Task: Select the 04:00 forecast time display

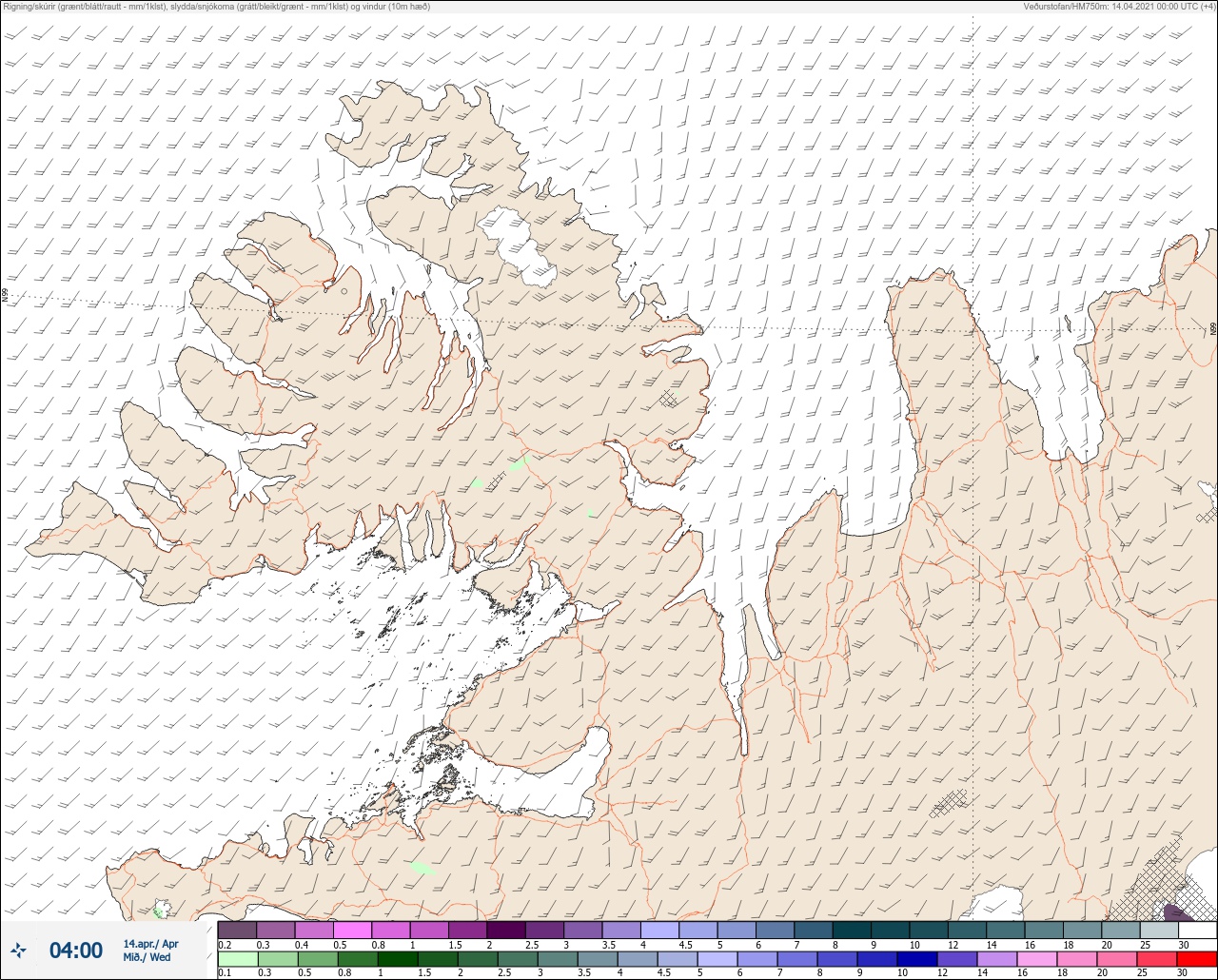Action: pos(76,950)
